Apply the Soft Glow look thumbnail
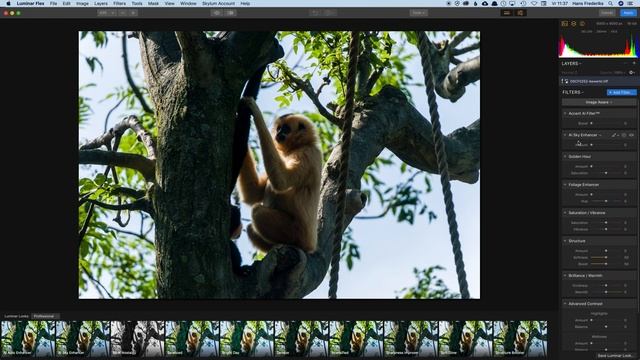Screen dimensions: 640x360 coord(465,338)
